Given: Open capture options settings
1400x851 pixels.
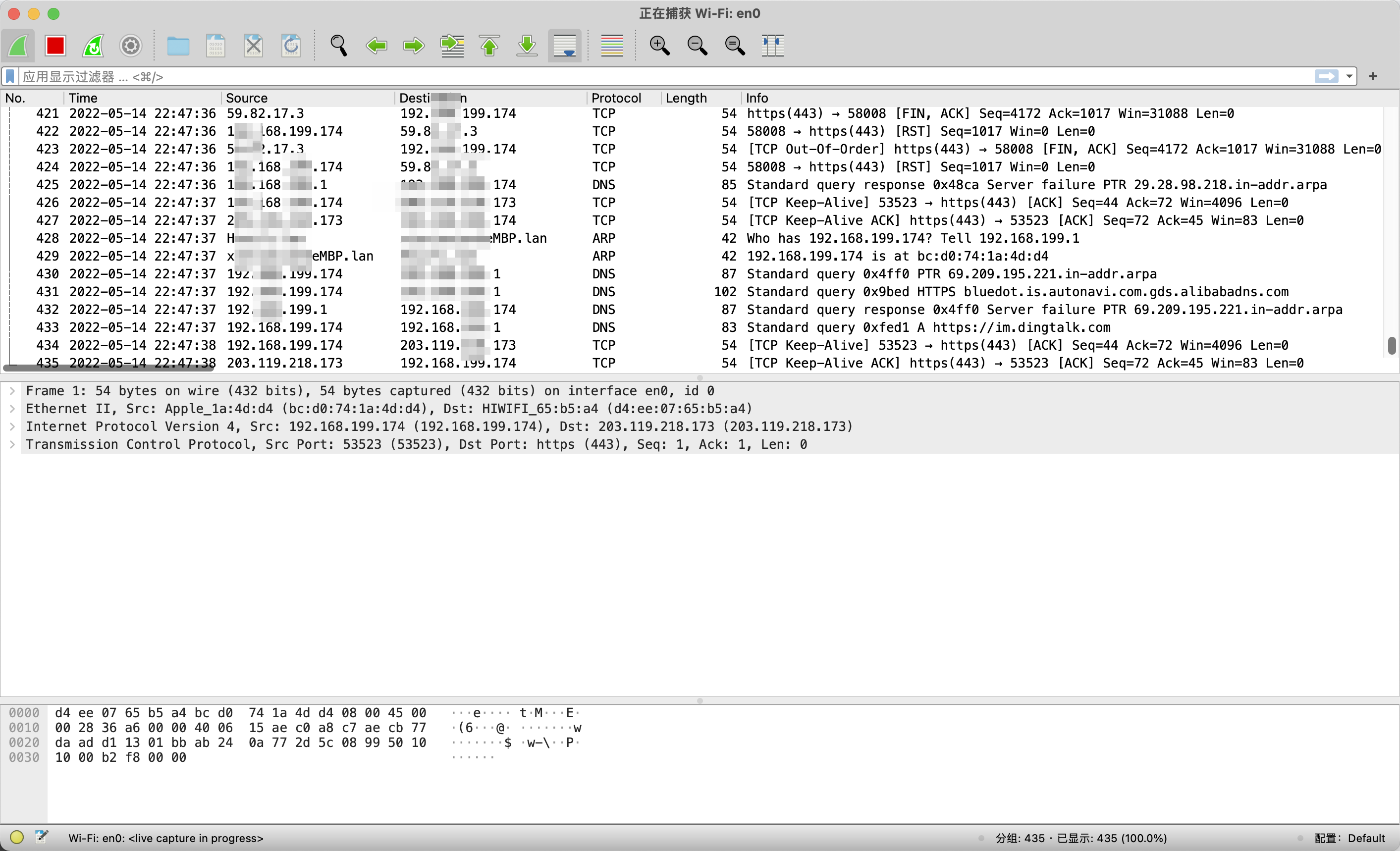Looking at the screenshot, I should [x=130, y=46].
